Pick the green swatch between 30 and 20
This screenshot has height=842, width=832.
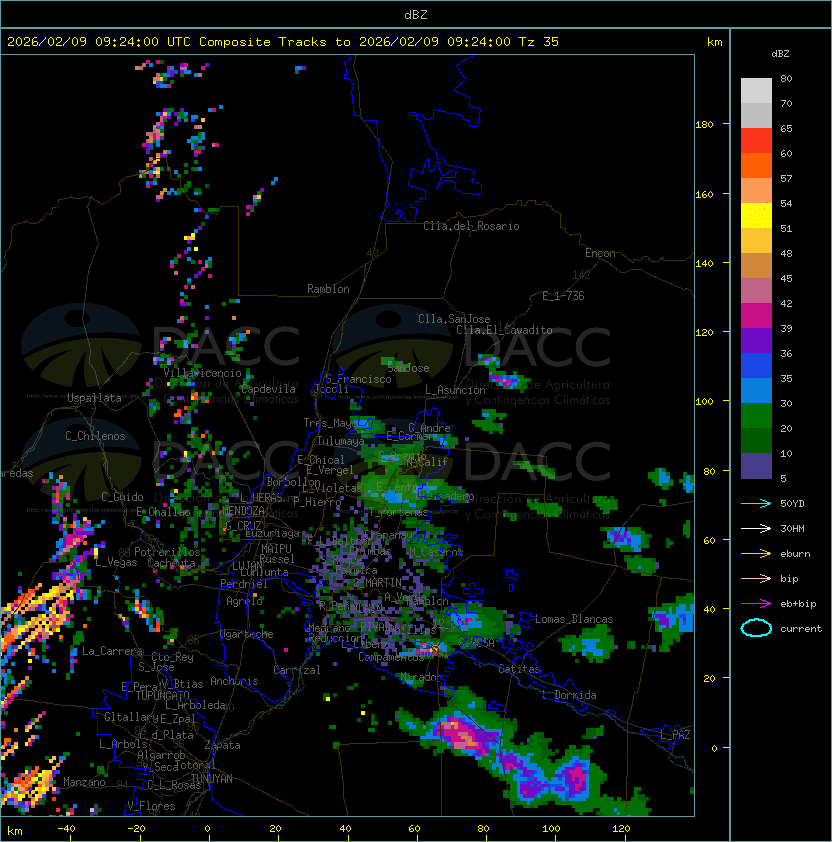coord(756,415)
